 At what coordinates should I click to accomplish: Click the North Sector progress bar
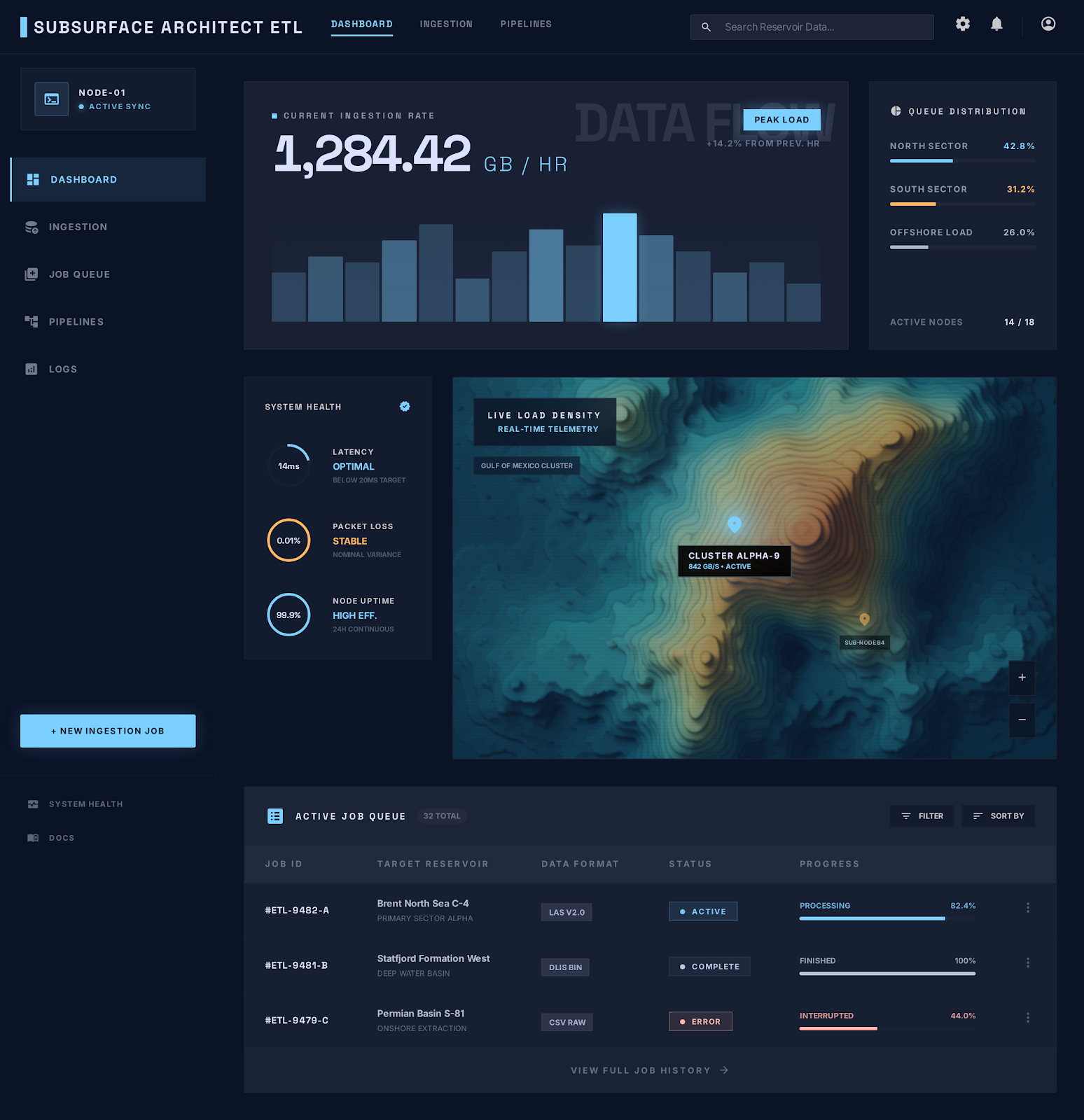962,161
